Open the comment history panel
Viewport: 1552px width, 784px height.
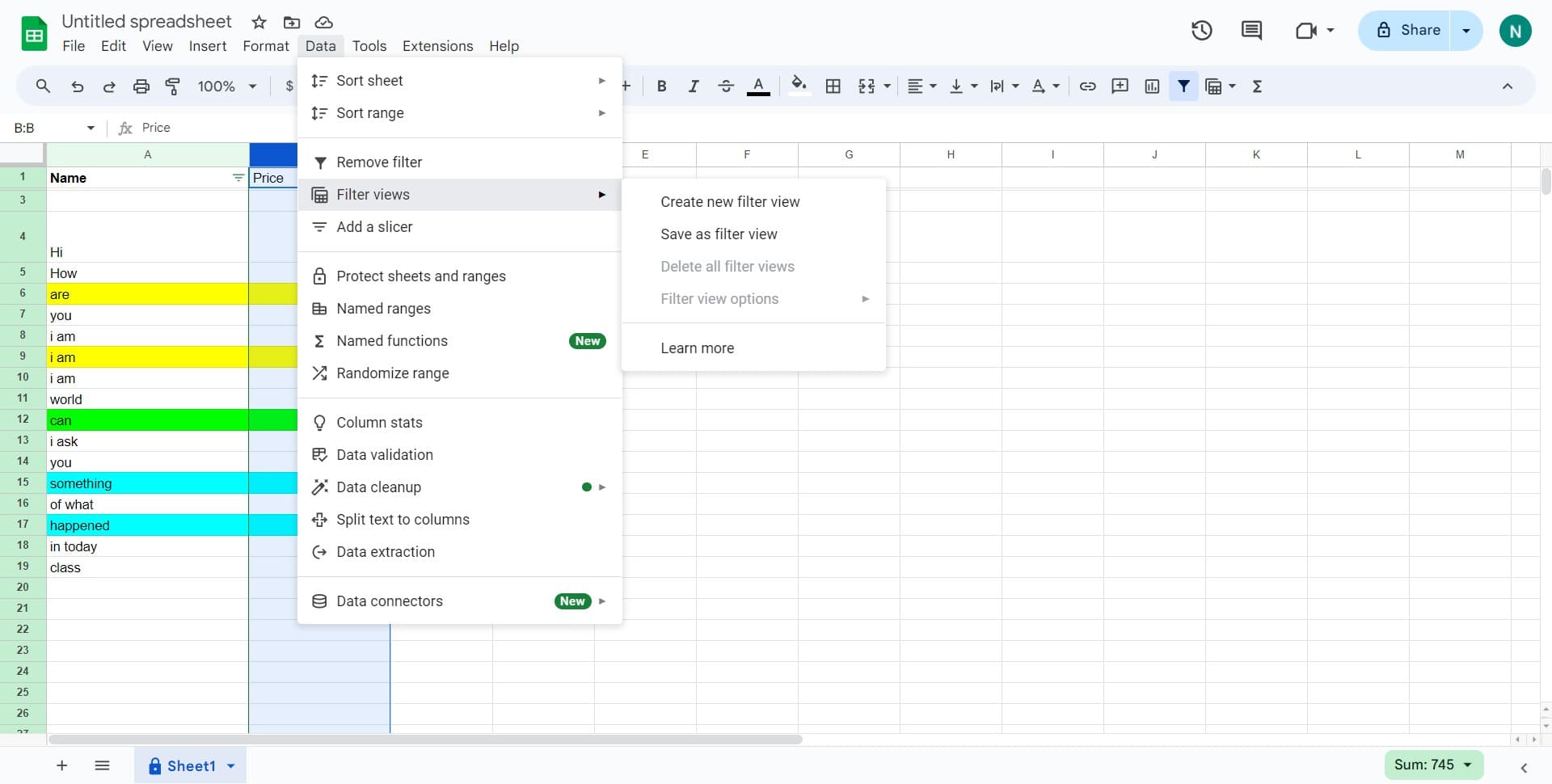(x=1251, y=30)
